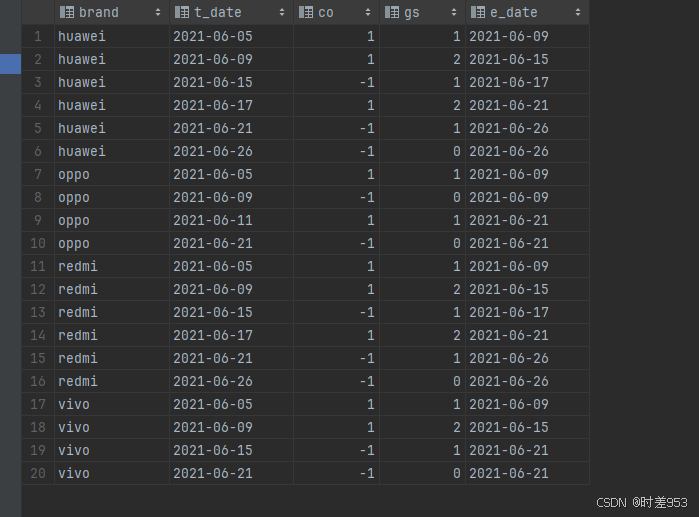Click t_date 2021-06-15 in row 3

[x=231, y=82]
